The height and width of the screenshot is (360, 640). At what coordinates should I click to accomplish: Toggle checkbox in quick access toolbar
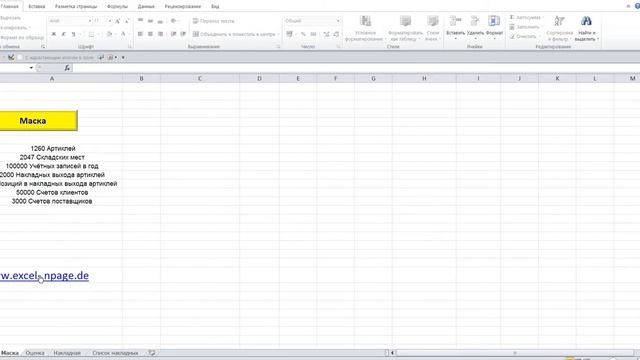point(20,58)
